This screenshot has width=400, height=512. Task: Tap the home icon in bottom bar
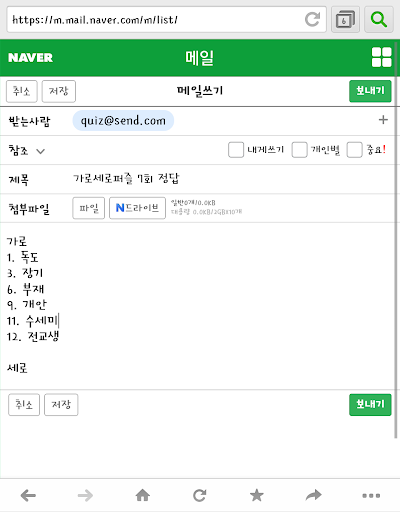(x=143, y=495)
